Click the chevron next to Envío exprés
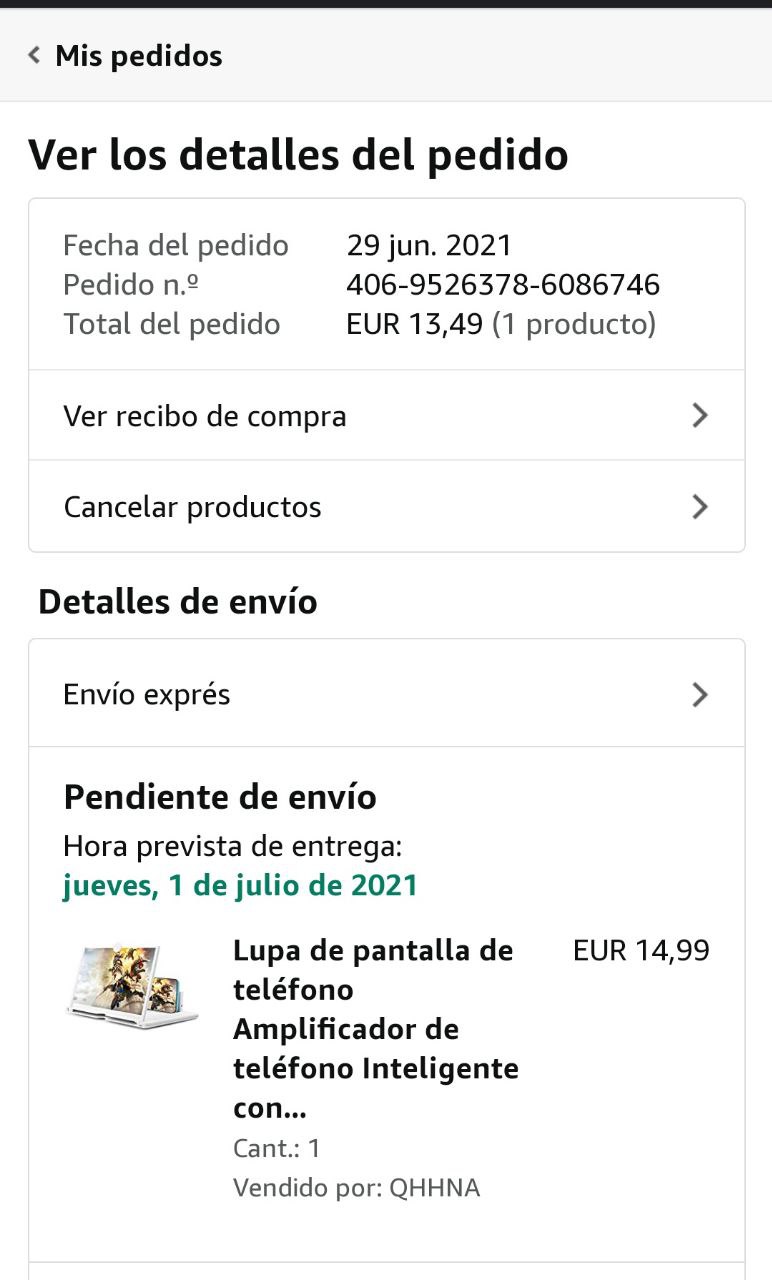 [700, 694]
